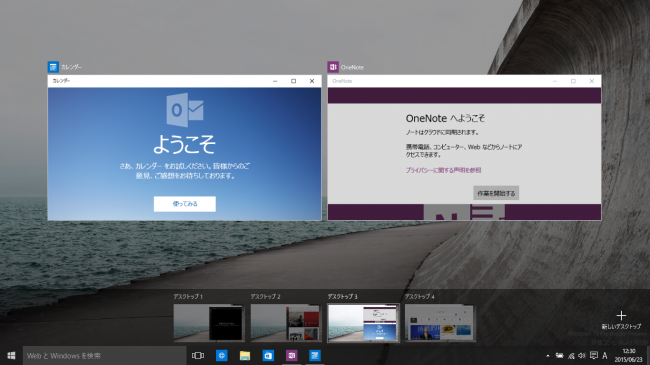Open the Action Center notification icon
650x365 pixels.
(x=594, y=355)
